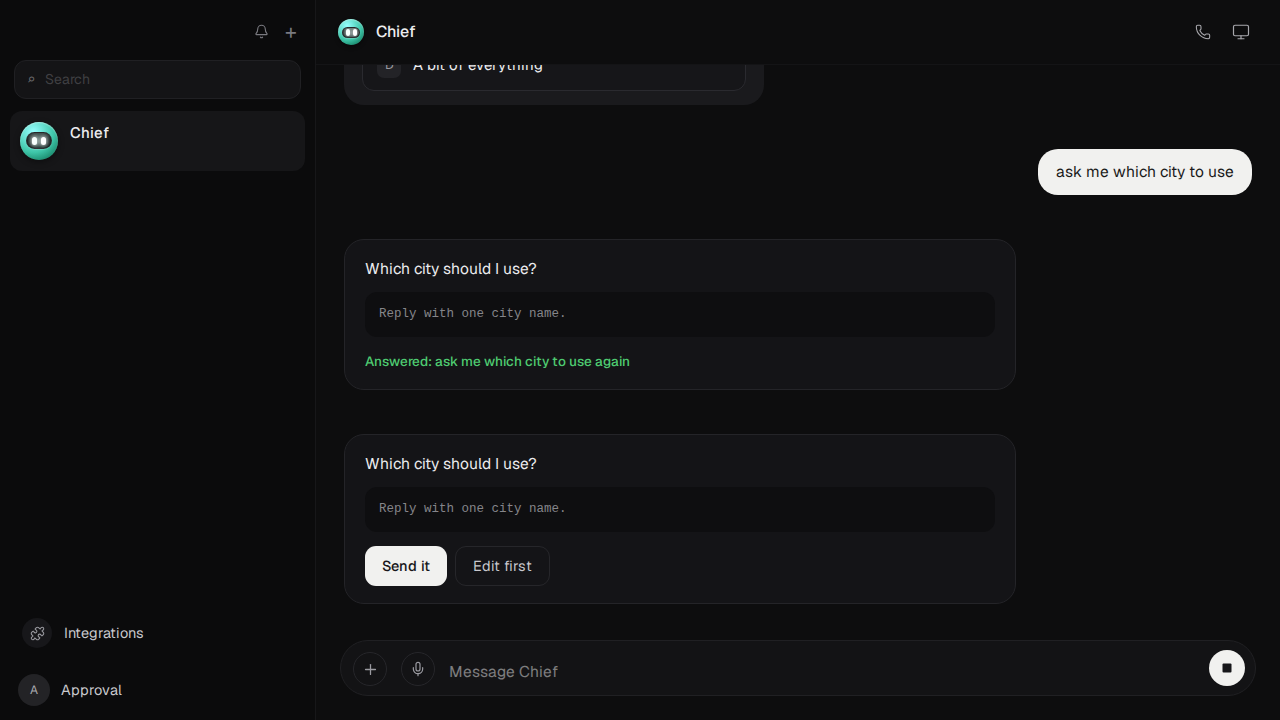The width and height of the screenshot is (1280, 720).
Task: Click the first 'Reply with one city name' box
Action: (x=680, y=314)
